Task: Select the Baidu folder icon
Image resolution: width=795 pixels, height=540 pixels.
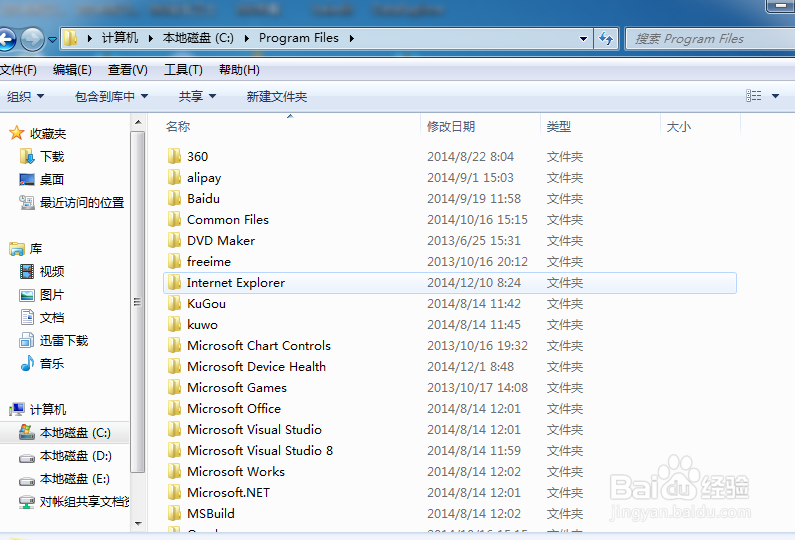Action: click(174, 198)
